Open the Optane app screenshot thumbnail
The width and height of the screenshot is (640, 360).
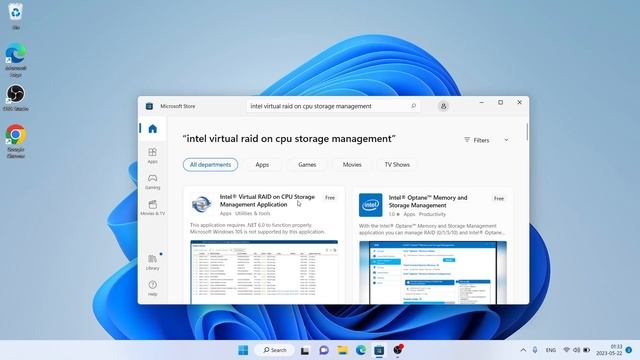433,272
